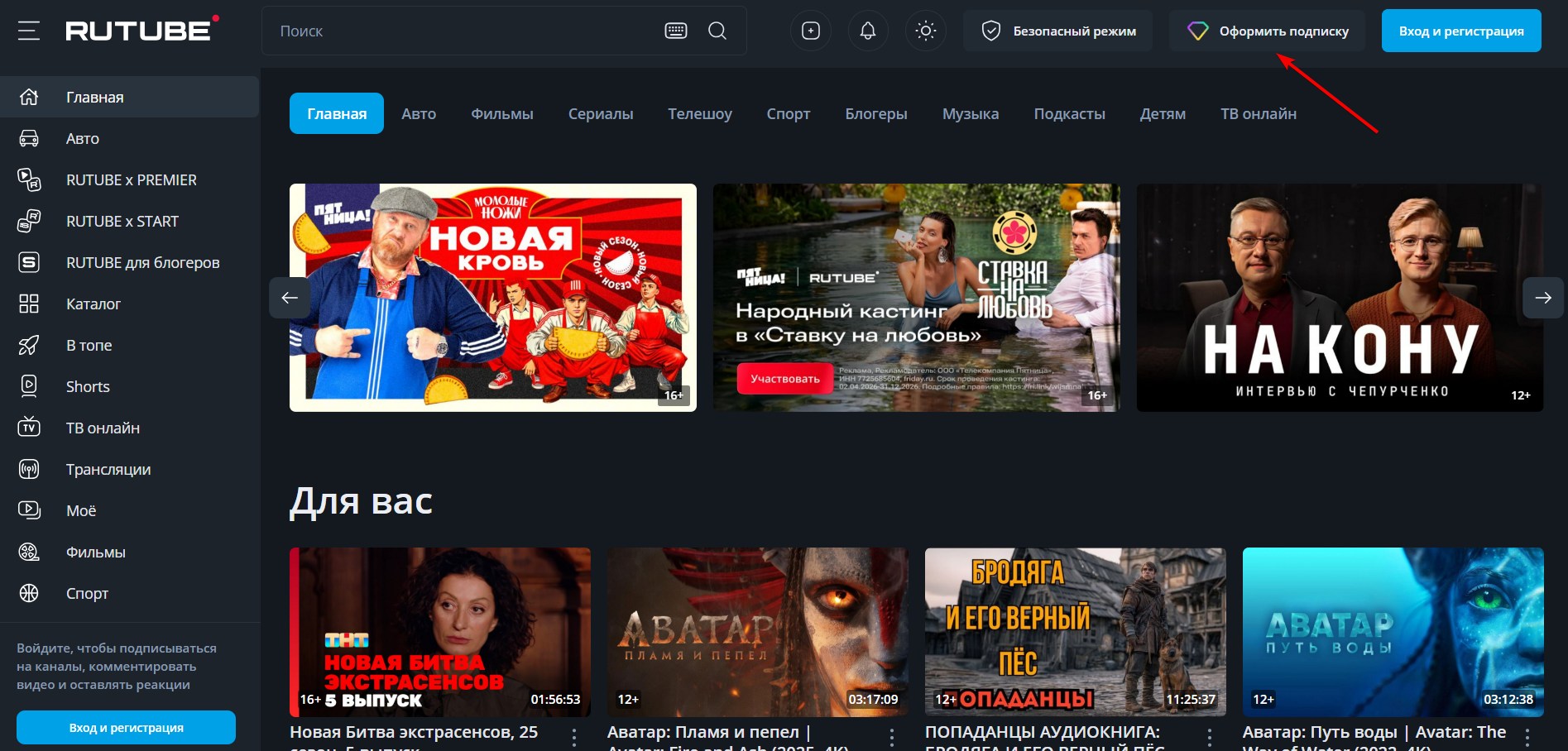Open the notifications bell icon
Viewport: 1568px width, 751px height.
868,31
